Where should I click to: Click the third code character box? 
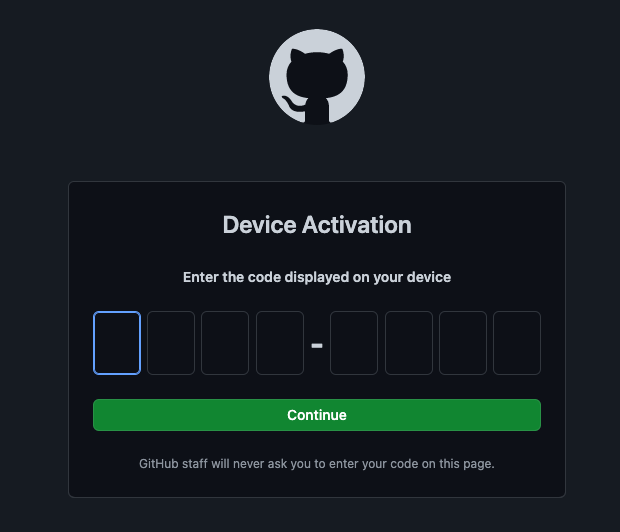[x=225, y=343]
